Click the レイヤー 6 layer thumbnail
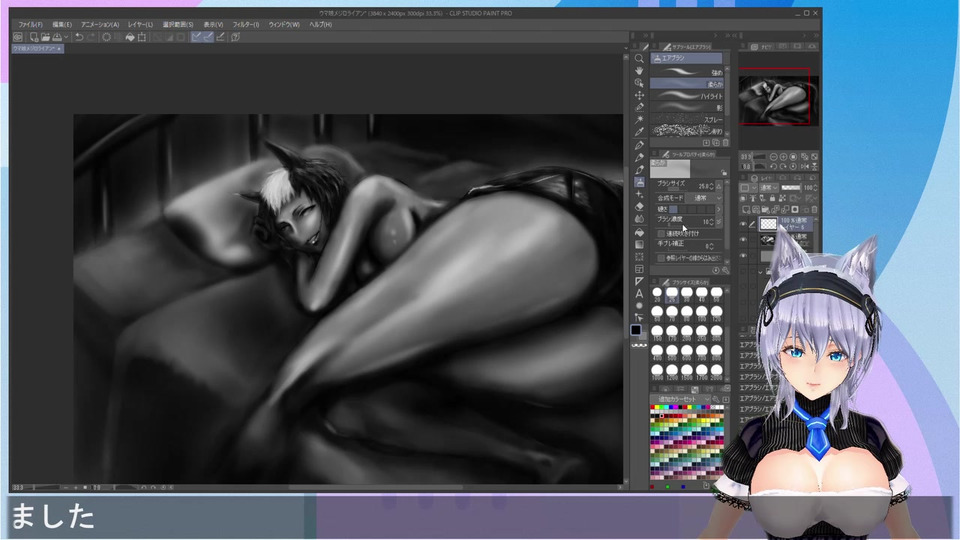 pos(768,223)
